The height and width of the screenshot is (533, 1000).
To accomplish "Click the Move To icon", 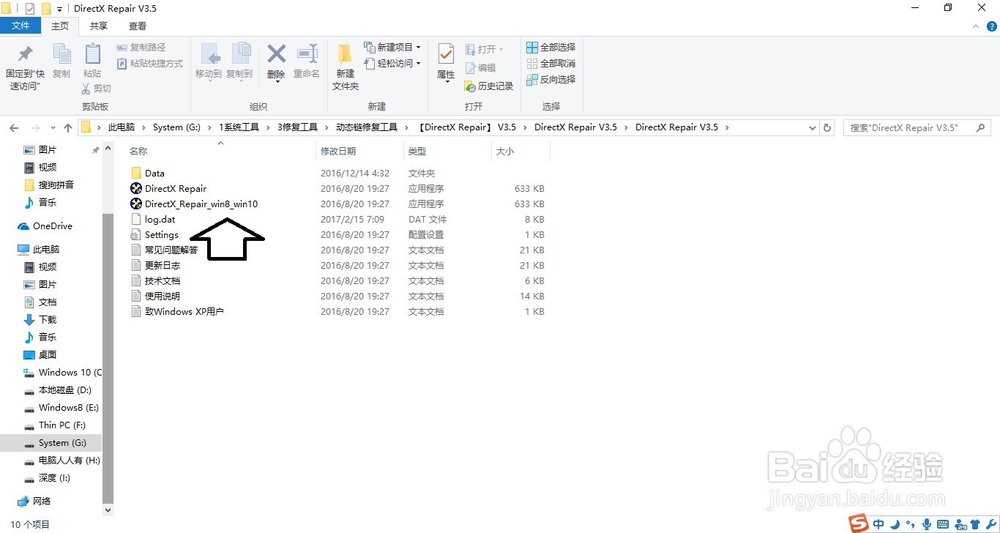I will click(x=209, y=54).
